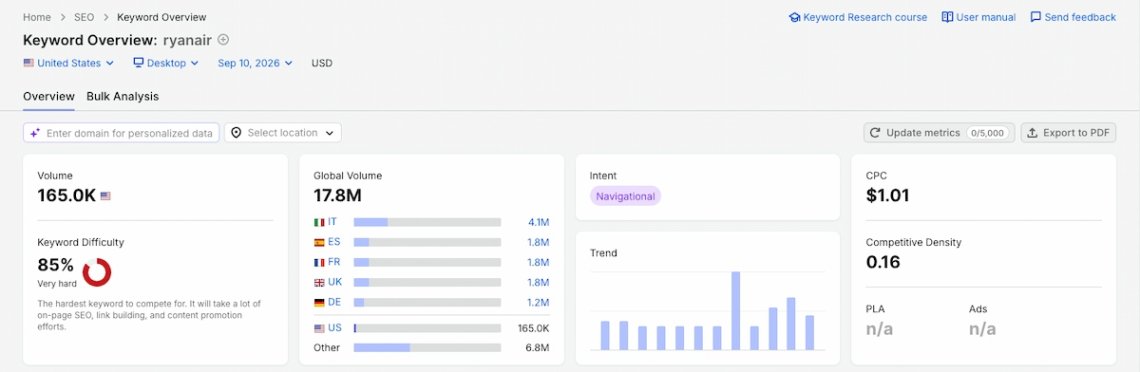Click the DE country link
The height and width of the screenshot is (372, 1140).
click(x=334, y=302)
